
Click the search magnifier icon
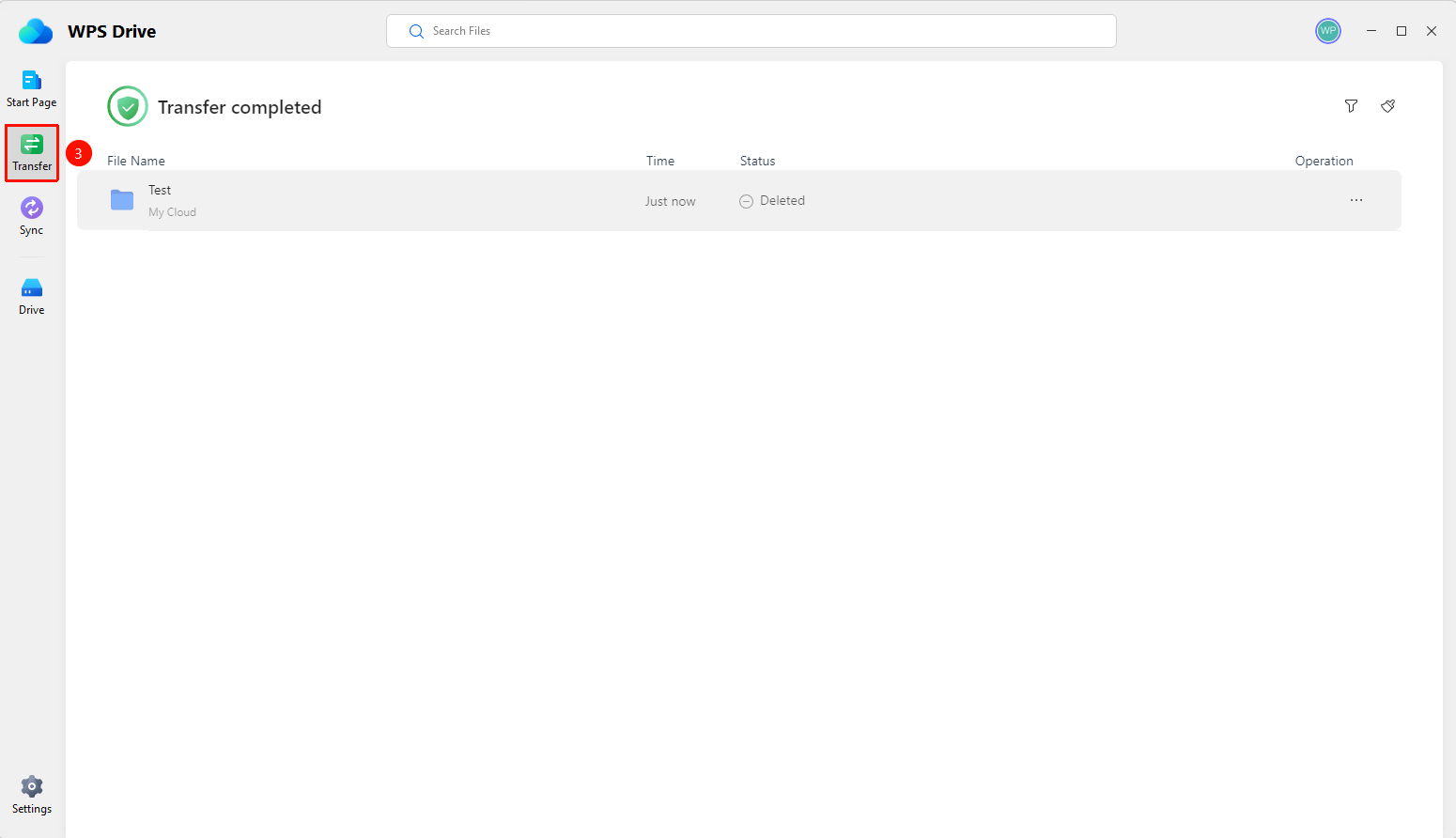[x=416, y=31]
